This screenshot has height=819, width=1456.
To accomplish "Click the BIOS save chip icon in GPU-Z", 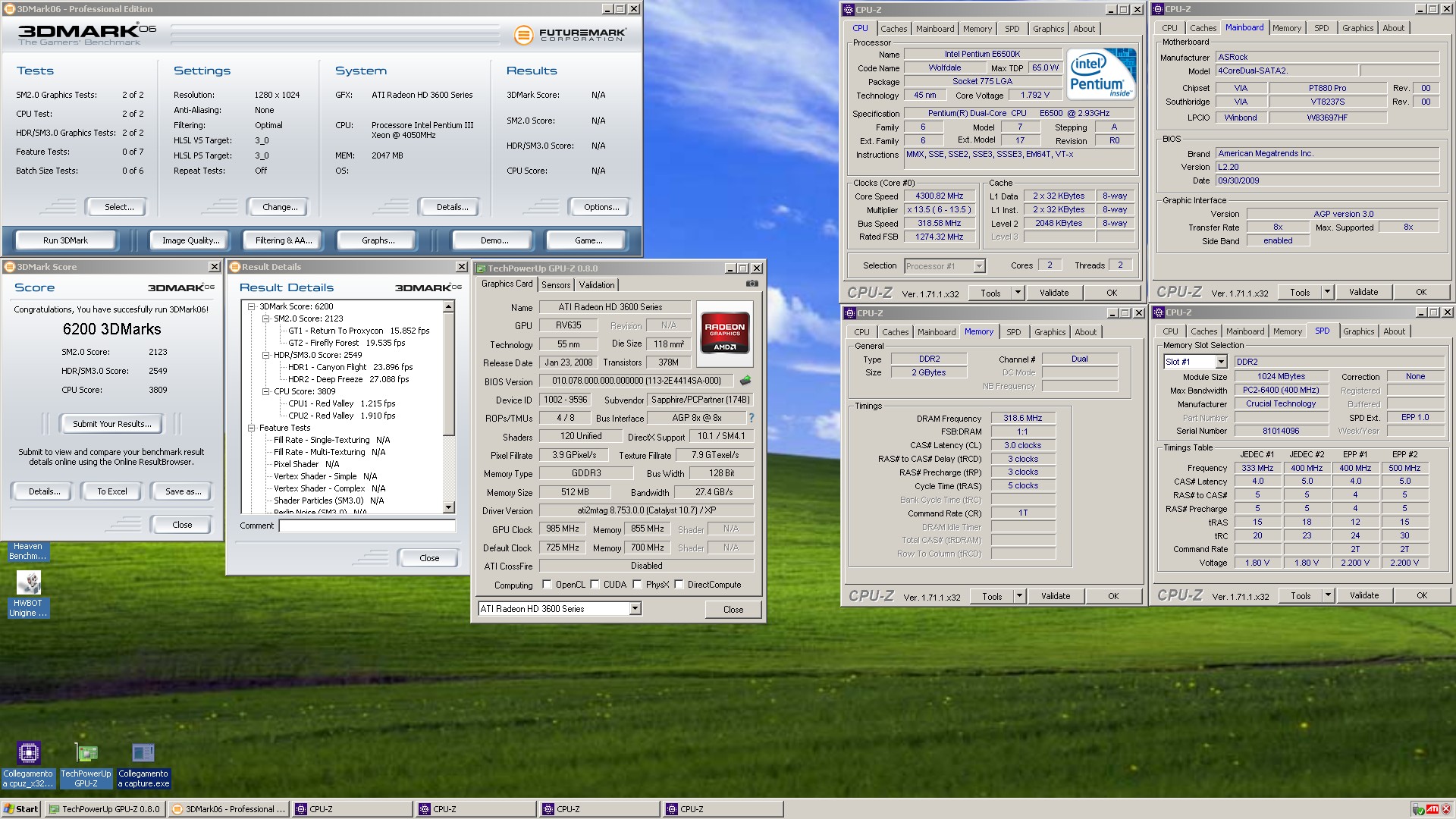I will point(745,381).
